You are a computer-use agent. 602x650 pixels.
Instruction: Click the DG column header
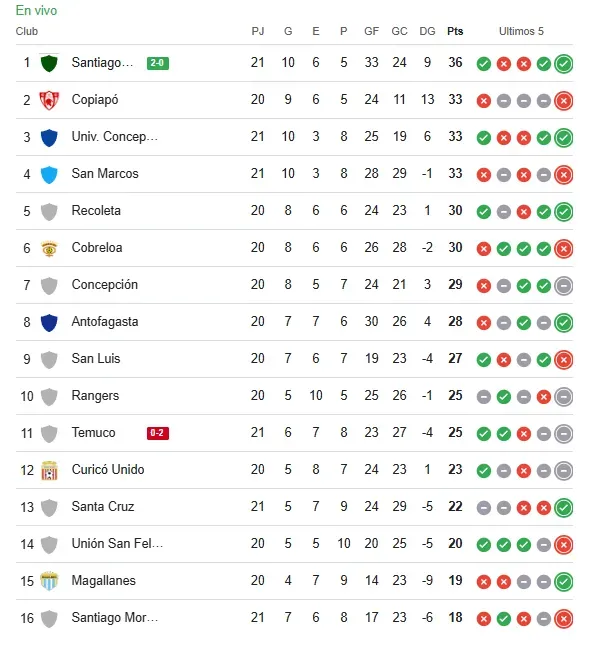tap(427, 31)
